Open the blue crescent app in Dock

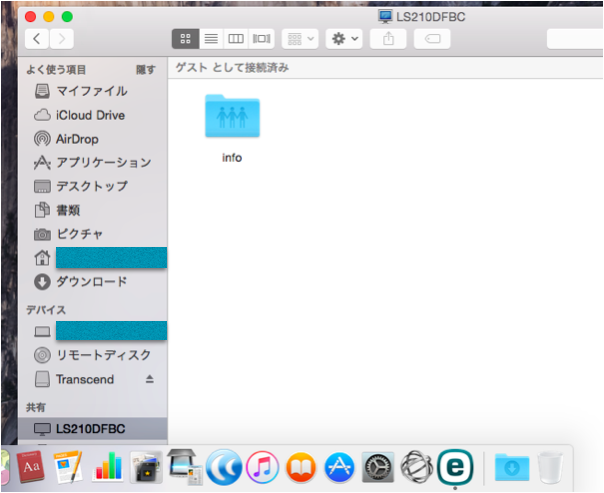pyautogui.click(x=224, y=468)
